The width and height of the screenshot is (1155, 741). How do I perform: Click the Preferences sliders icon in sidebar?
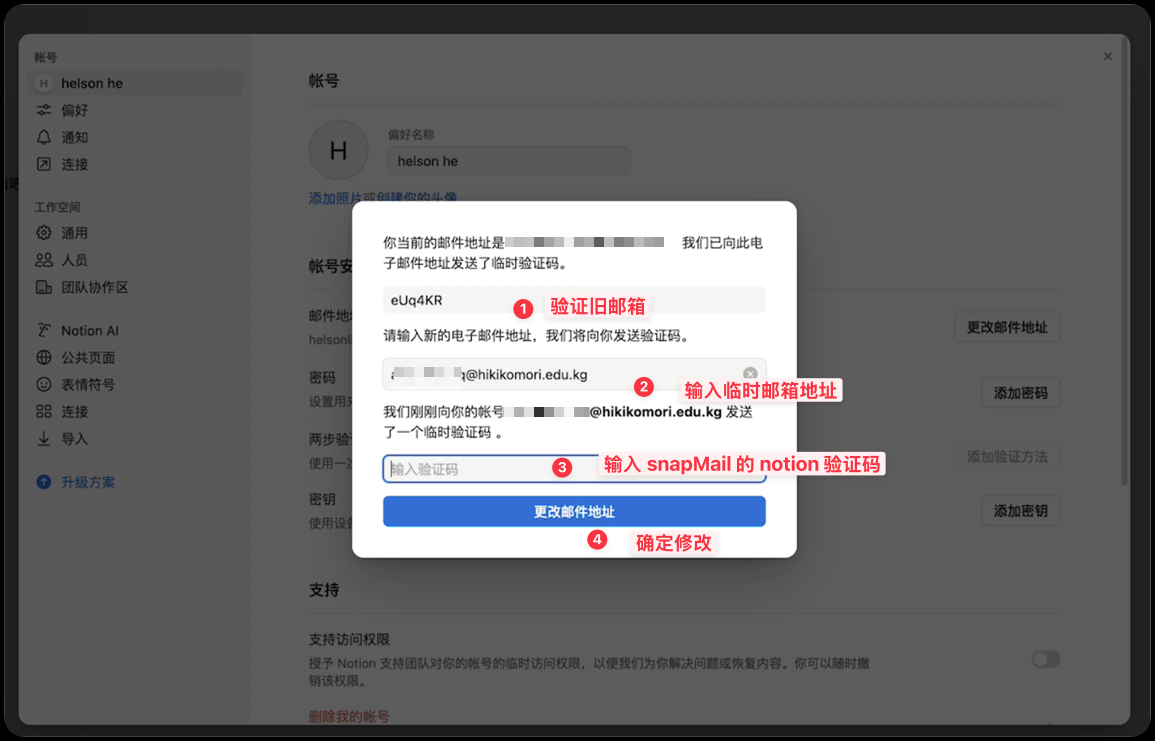pos(44,110)
